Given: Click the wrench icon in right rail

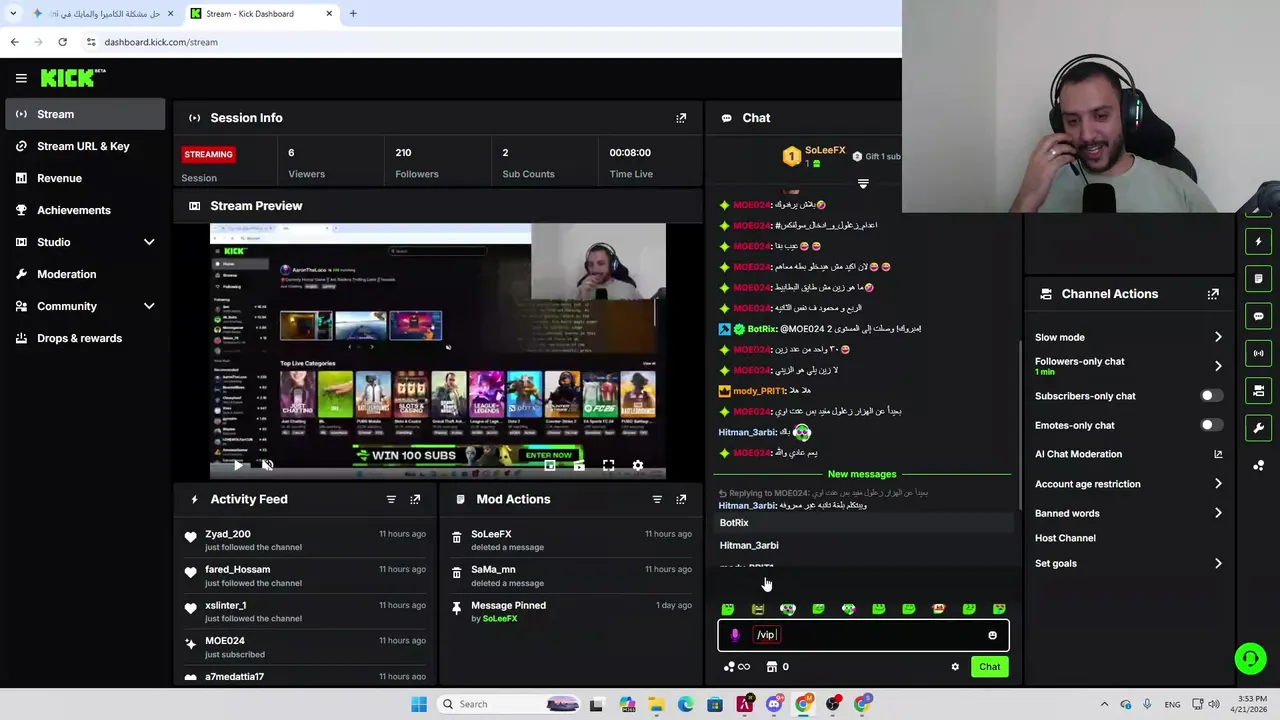Looking at the screenshot, I should point(1258,428).
